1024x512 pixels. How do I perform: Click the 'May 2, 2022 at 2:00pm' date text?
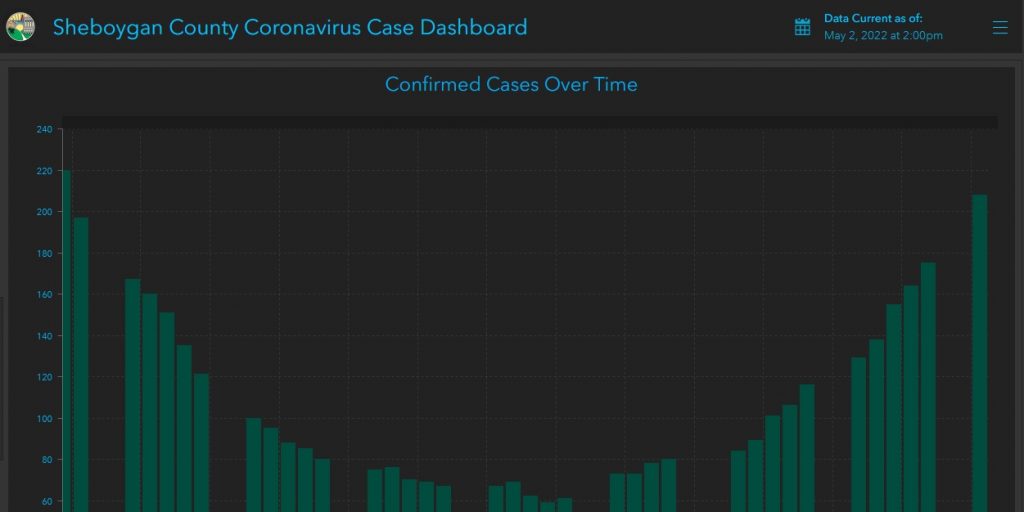(x=883, y=35)
